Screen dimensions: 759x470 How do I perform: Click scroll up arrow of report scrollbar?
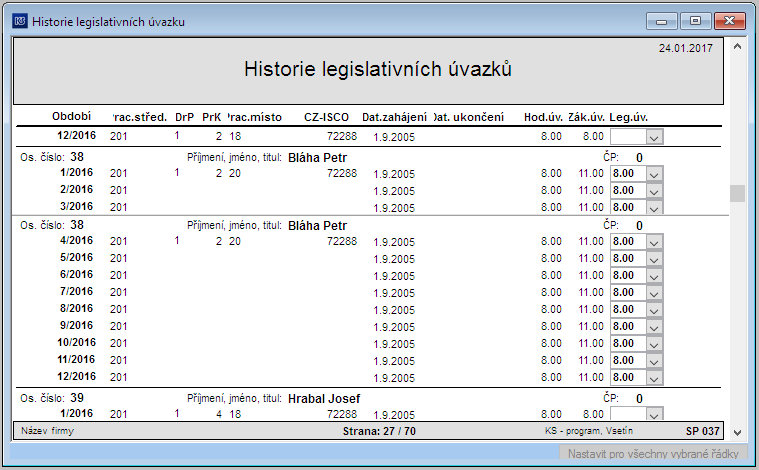pos(738,47)
